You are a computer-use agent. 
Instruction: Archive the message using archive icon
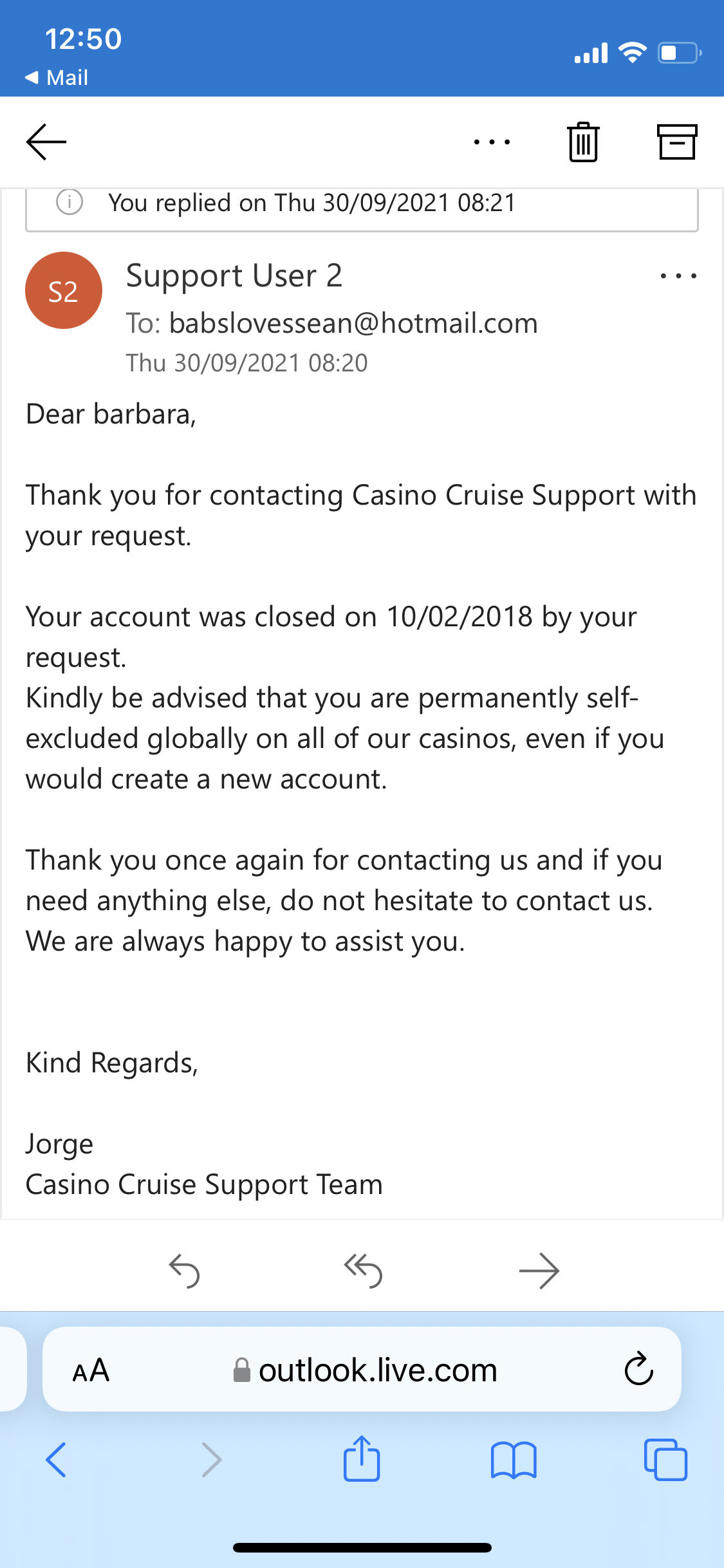676,142
